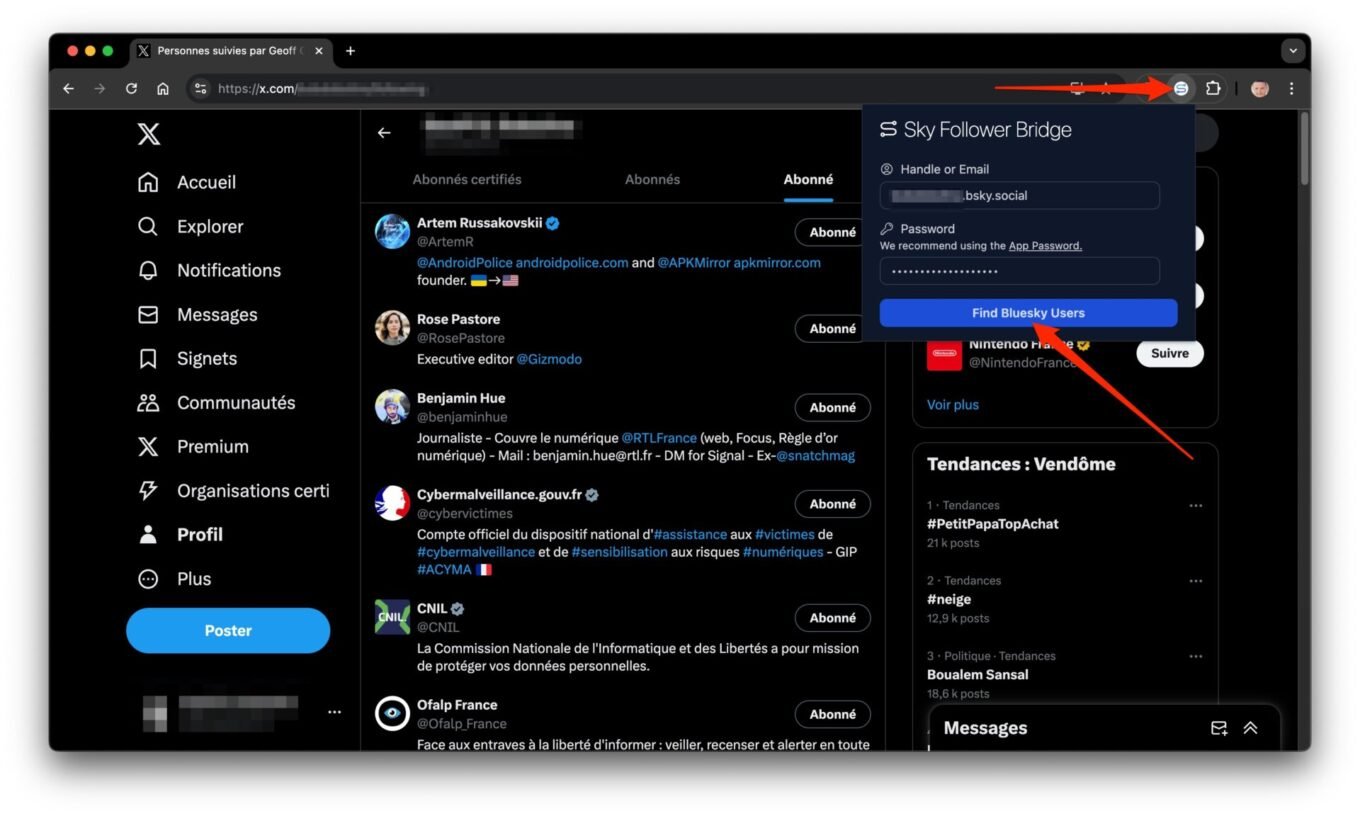
Task: Open Ofalp France avatar
Action: [x=392, y=713]
